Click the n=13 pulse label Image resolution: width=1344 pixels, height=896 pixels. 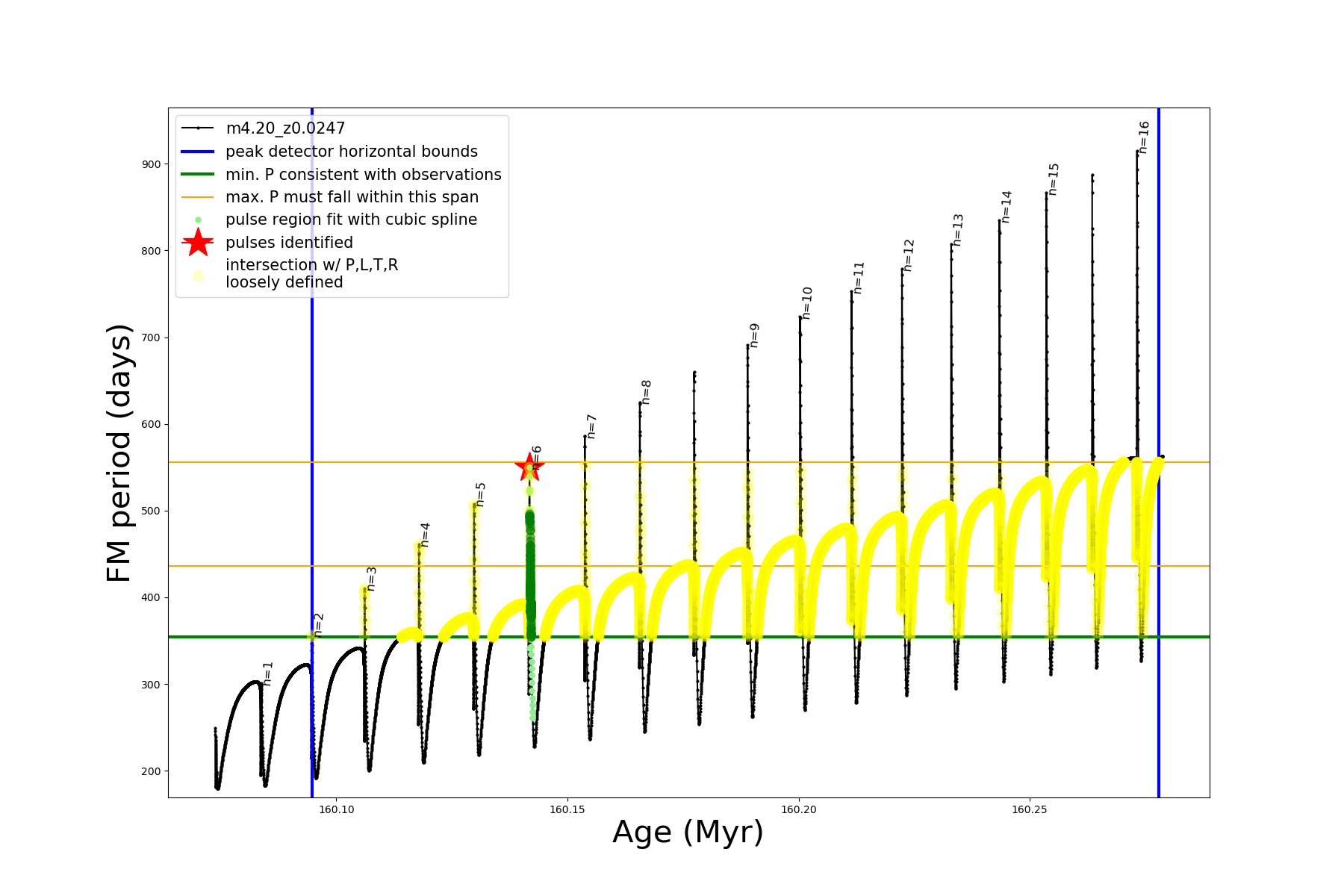click(959, 230)
